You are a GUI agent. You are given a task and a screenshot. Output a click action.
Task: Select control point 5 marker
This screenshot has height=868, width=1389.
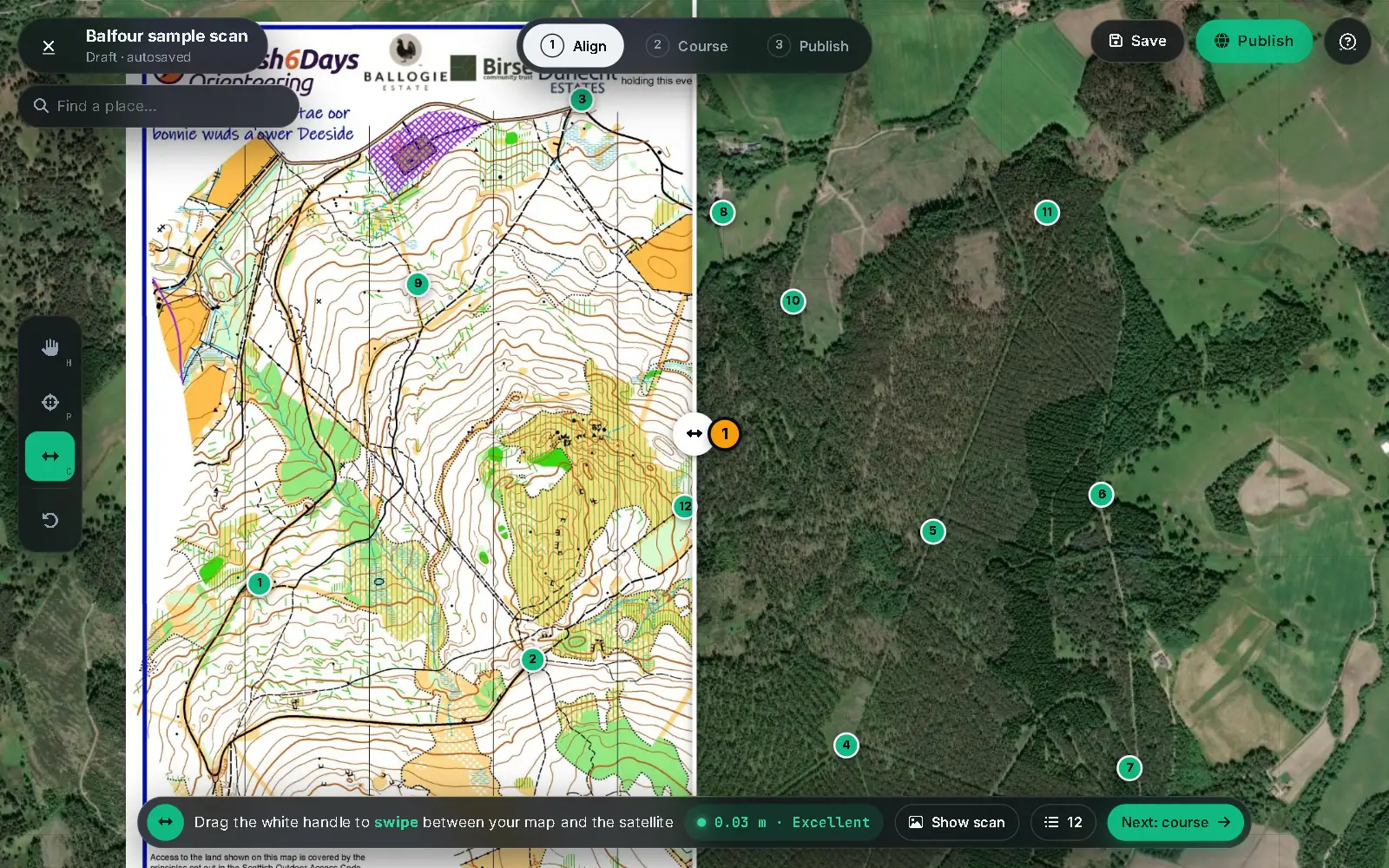click(x=933, y=531)
